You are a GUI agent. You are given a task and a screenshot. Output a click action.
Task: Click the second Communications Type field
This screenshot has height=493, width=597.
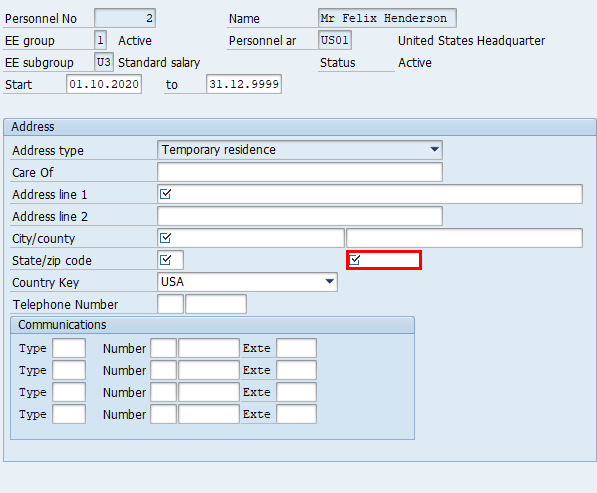pyautogui.click(x=69, y=370)
